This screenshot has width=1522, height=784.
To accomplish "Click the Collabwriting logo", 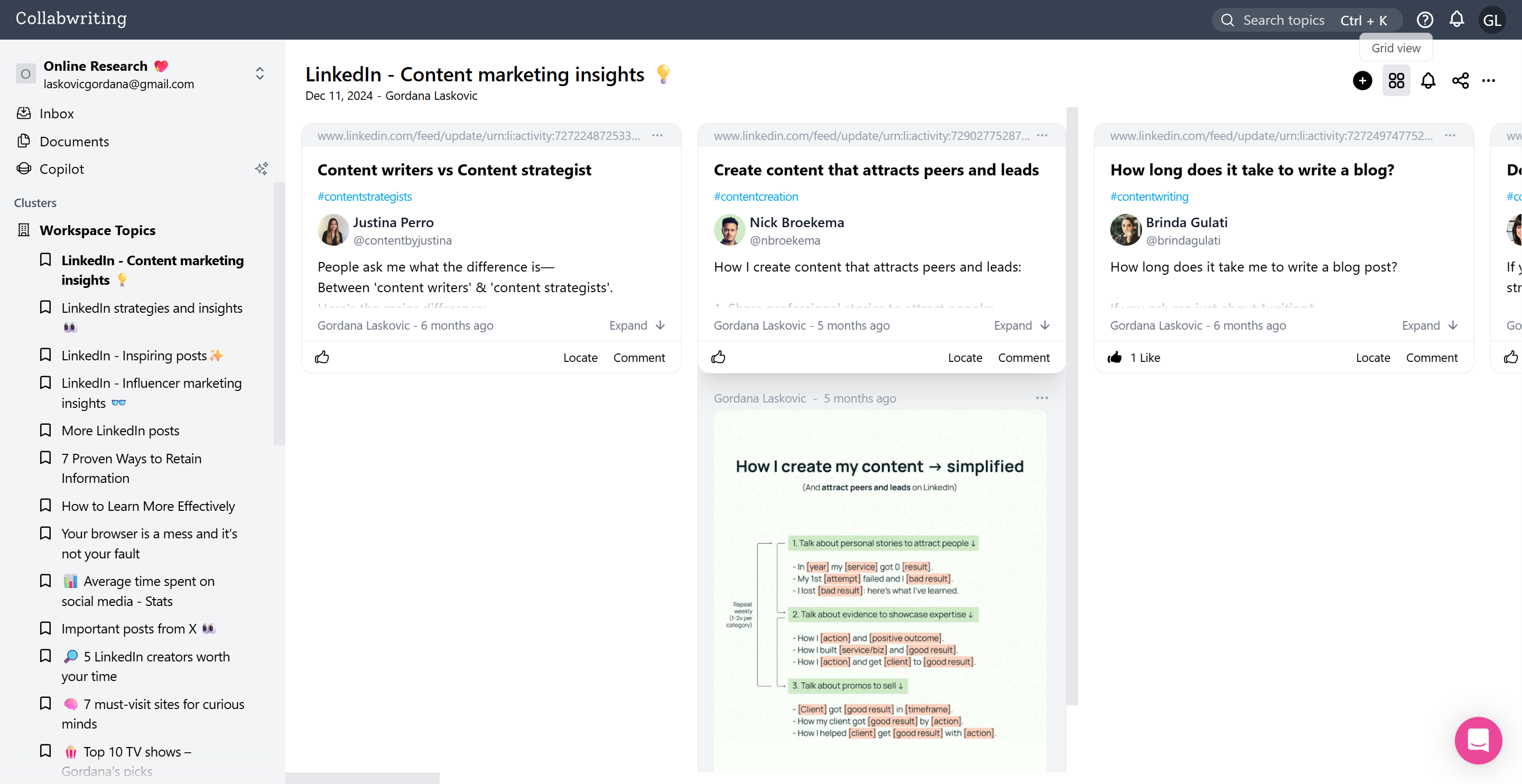I will pyautogui.click(x=71, y=19).
